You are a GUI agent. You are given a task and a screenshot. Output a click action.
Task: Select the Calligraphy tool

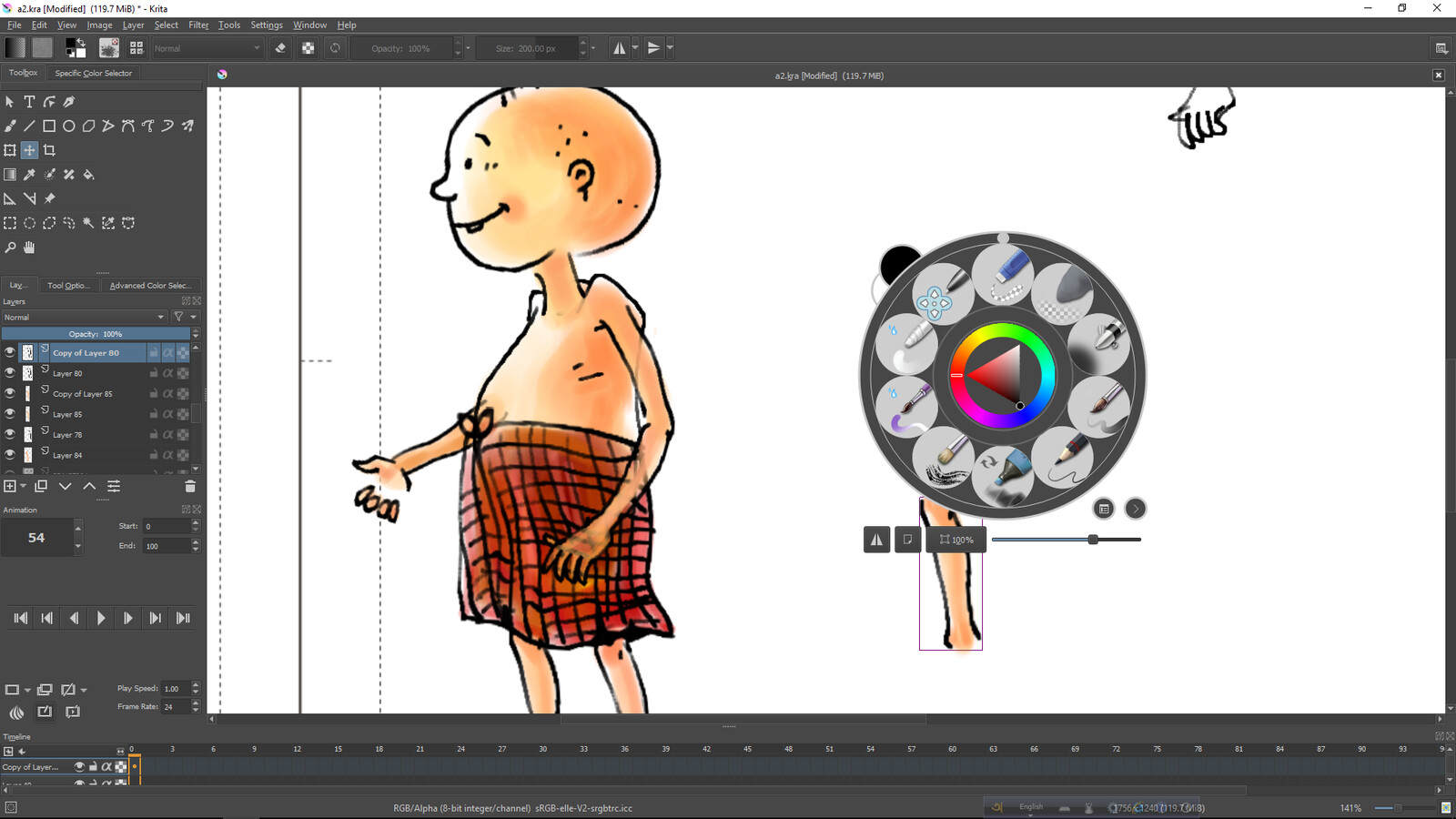(x=69, y=102)
